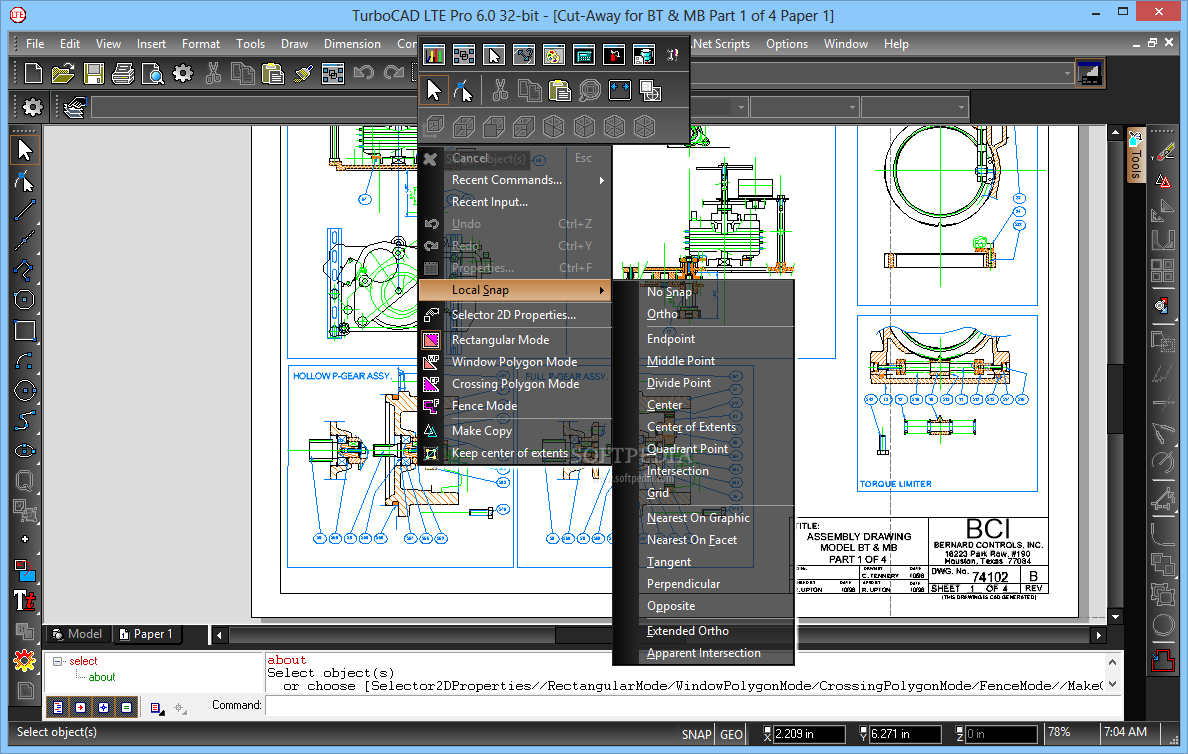
Task: Expand the Local Snap submenu
Action: pyautogui.click(x=515, y=289)
